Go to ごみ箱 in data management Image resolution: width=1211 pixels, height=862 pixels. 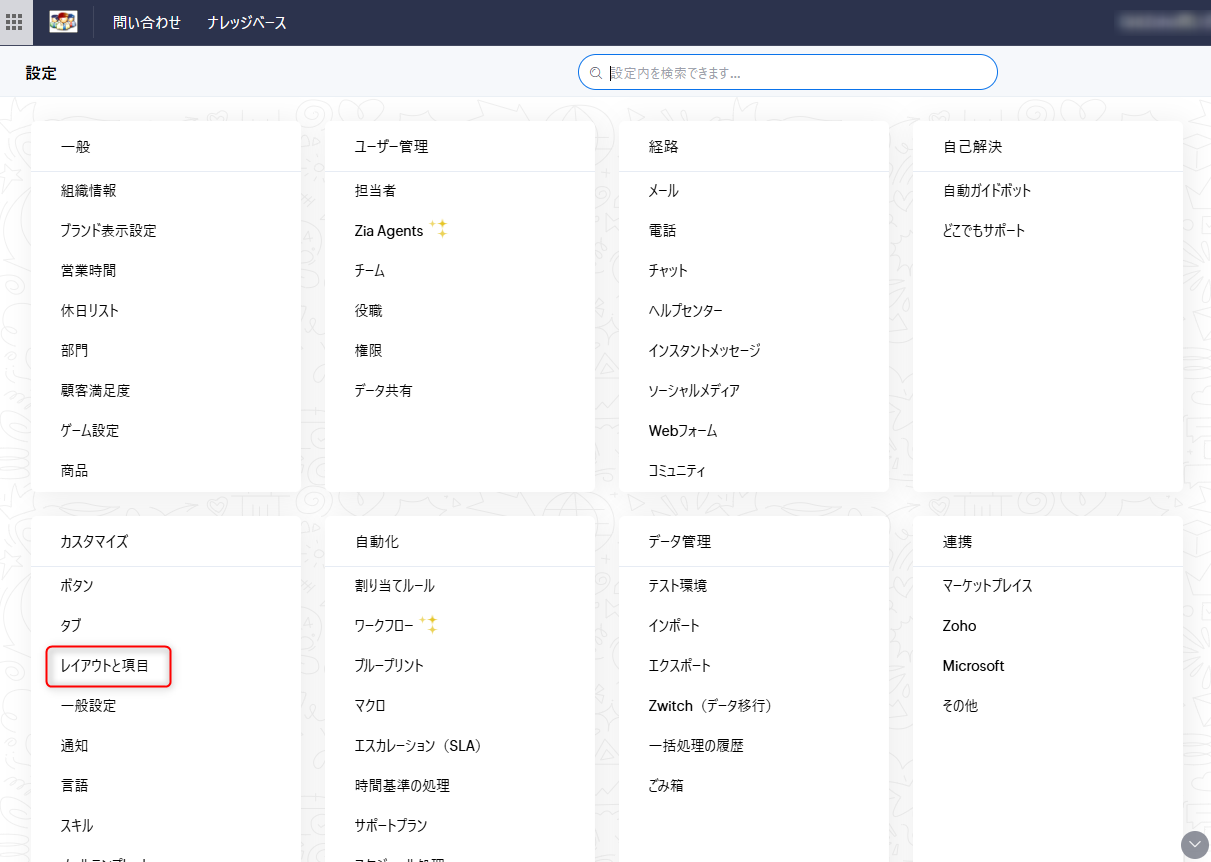665,786
